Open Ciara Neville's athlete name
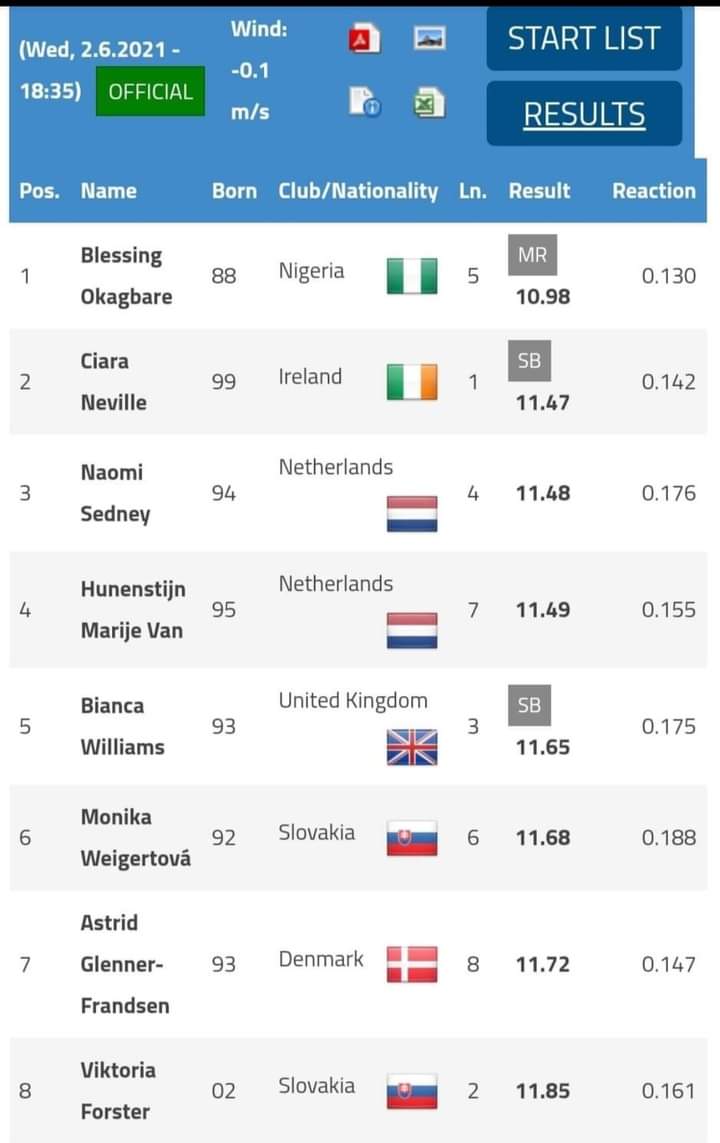 coord(113,382)
